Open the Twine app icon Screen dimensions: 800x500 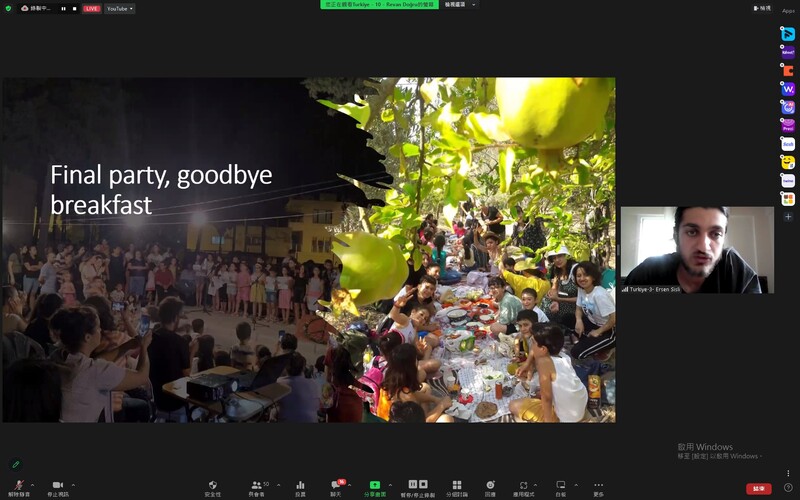[x=788, y=181]
